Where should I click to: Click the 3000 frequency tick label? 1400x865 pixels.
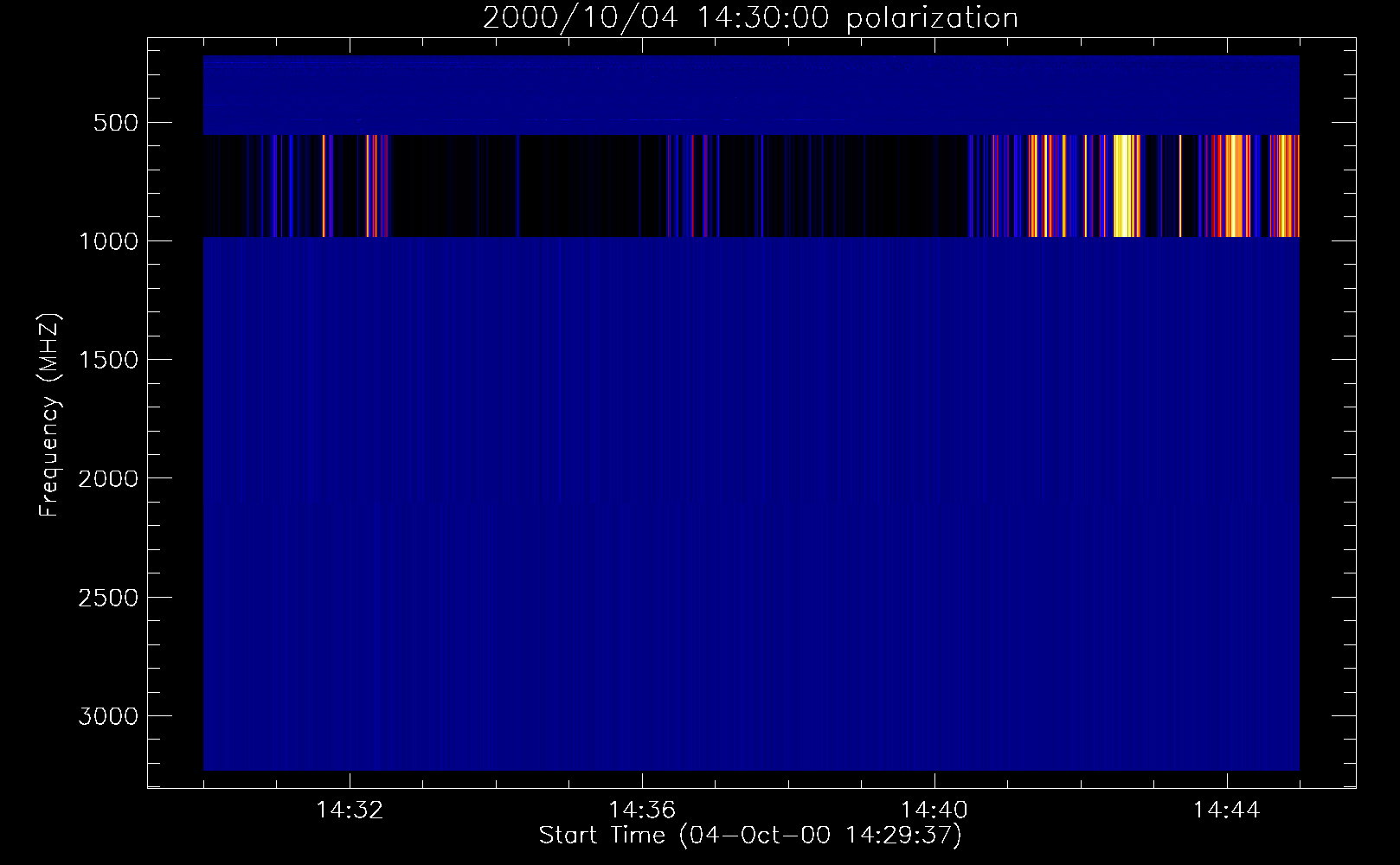coord(108,716)
